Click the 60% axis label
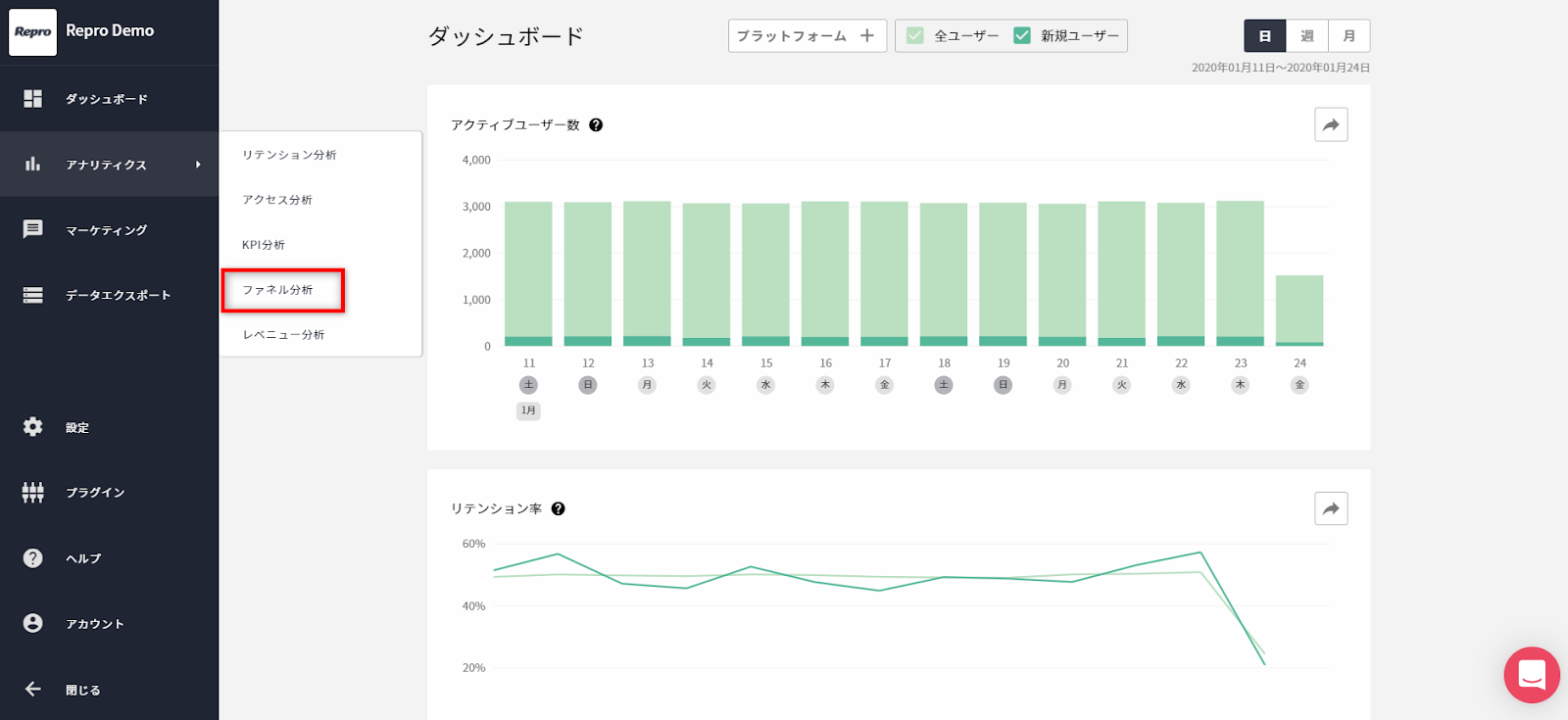 tap(473, 544)
